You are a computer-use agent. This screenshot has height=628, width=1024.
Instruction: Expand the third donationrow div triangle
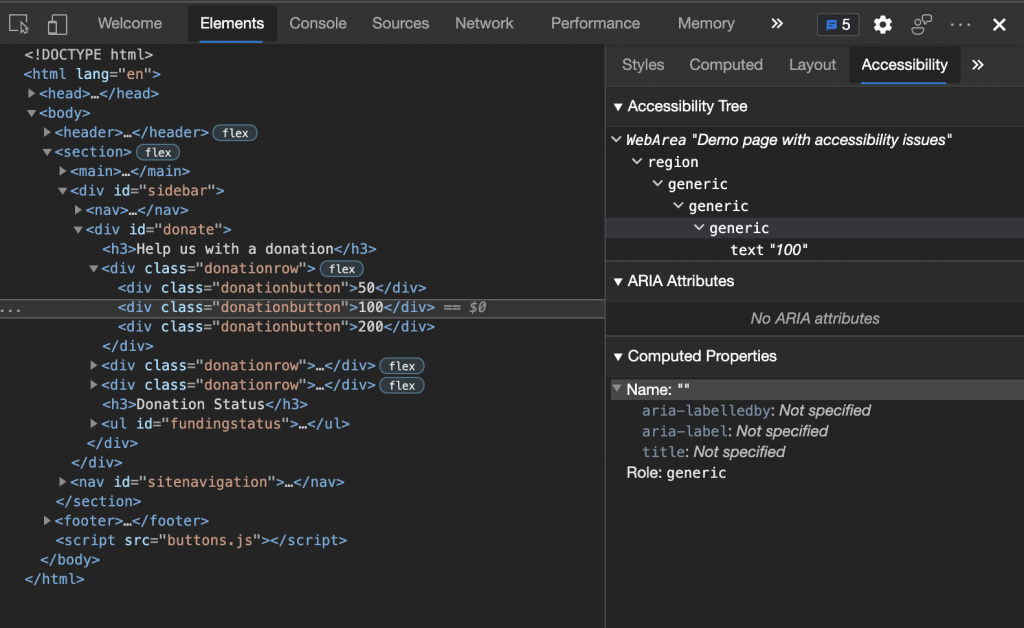point(93,385)
